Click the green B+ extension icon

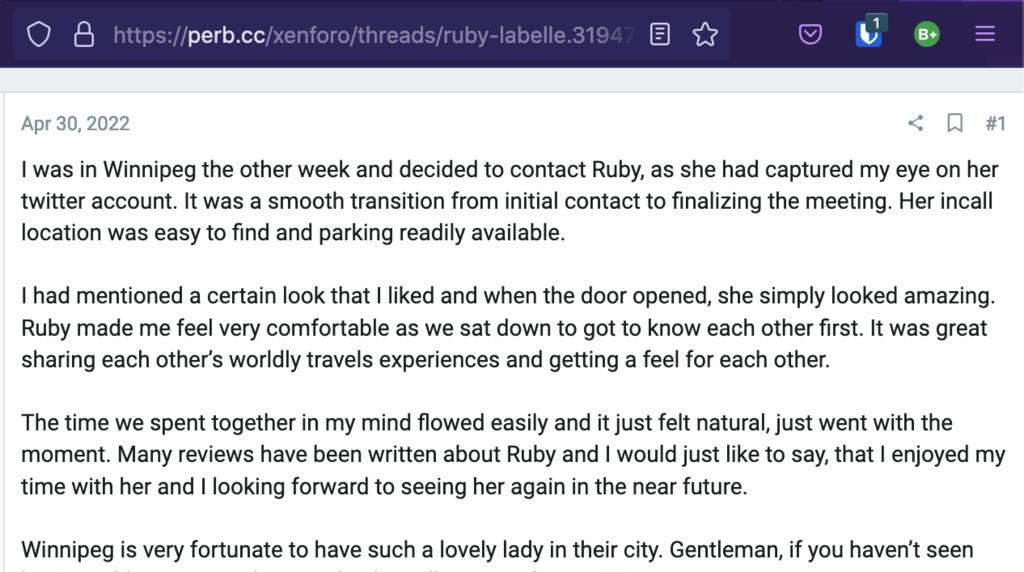tap(927, 35)
